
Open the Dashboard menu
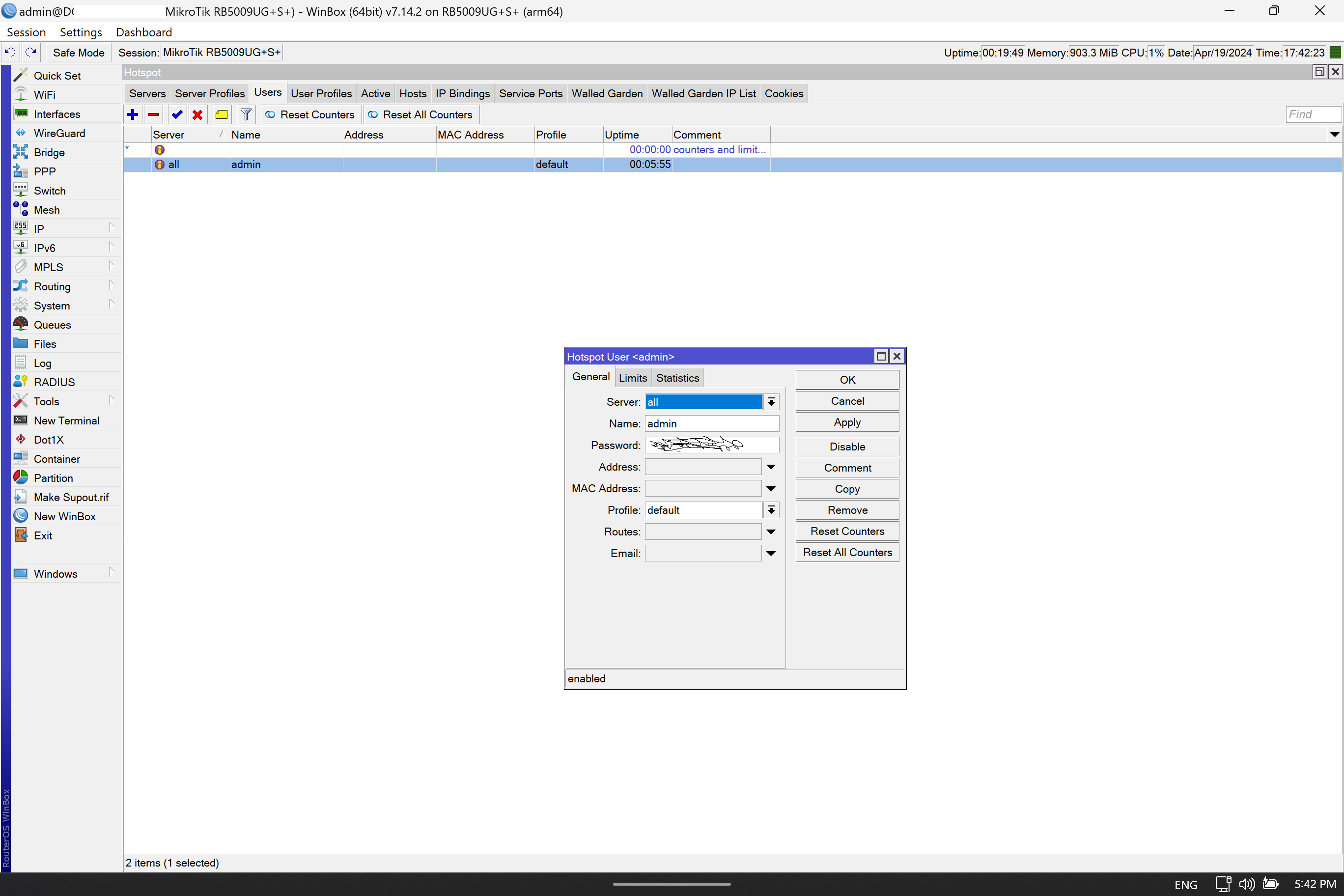[x=144, y=32]
